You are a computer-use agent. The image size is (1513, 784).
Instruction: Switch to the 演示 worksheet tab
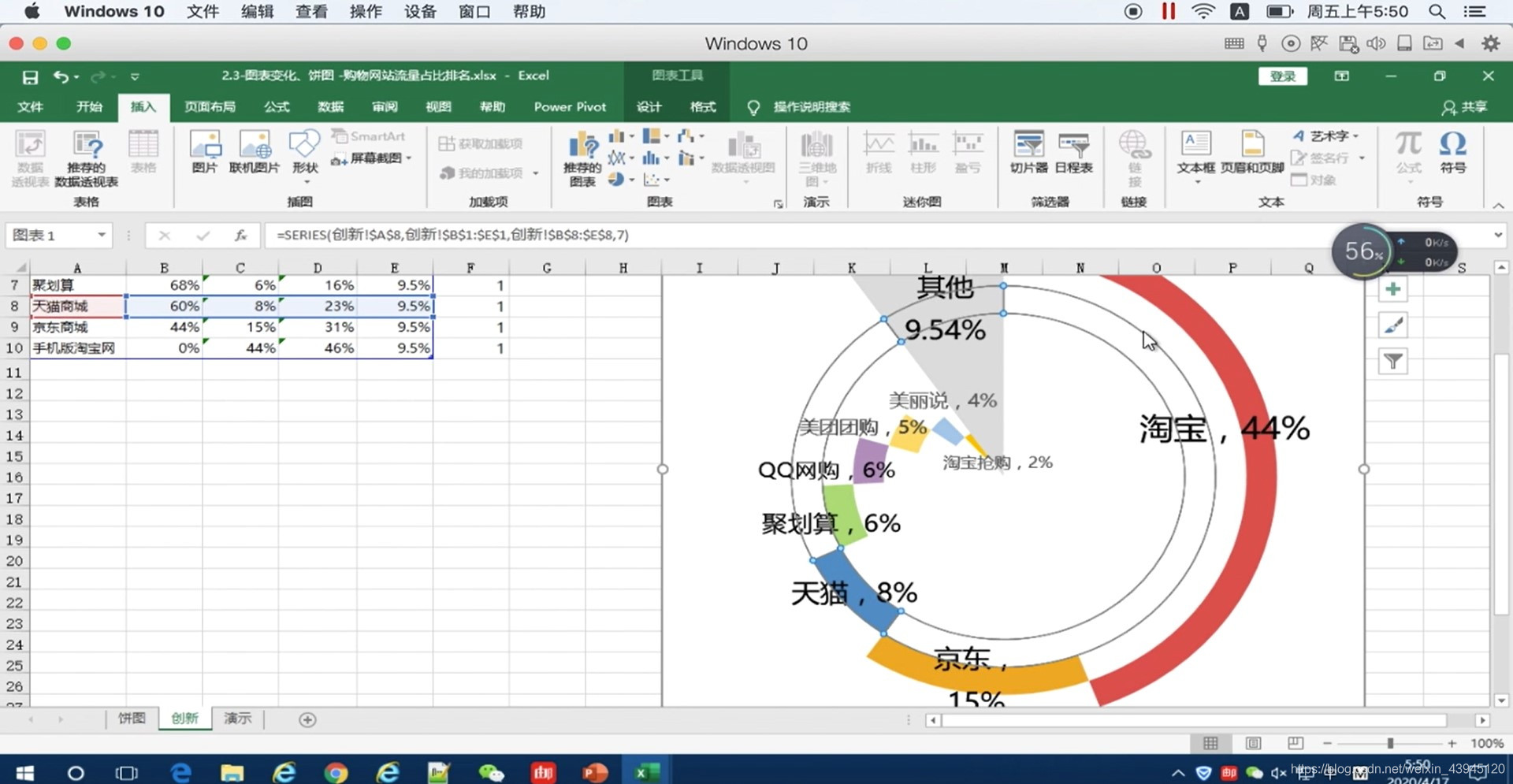tap(237, 719)
